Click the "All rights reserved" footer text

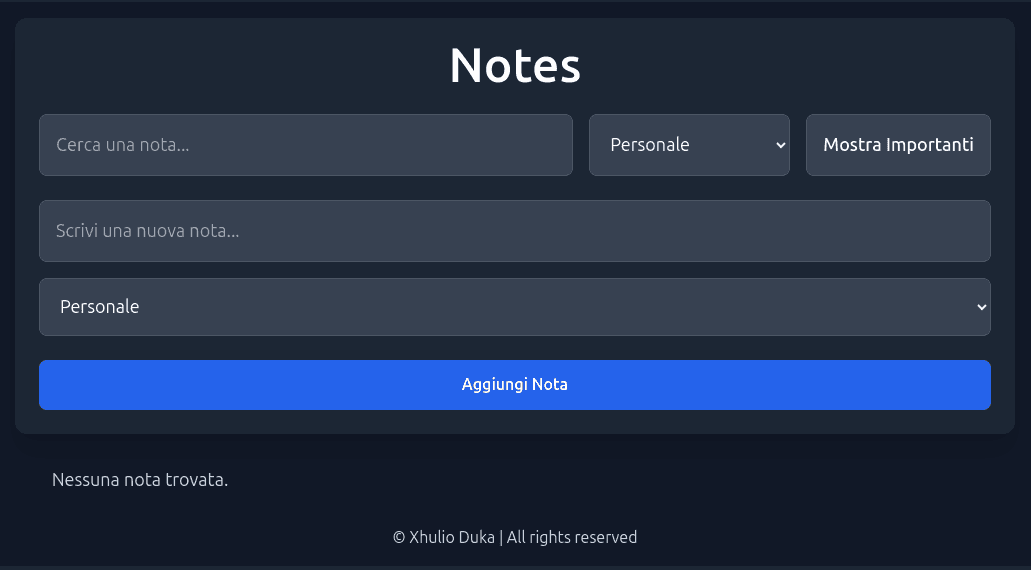click(x=572, y=537)
